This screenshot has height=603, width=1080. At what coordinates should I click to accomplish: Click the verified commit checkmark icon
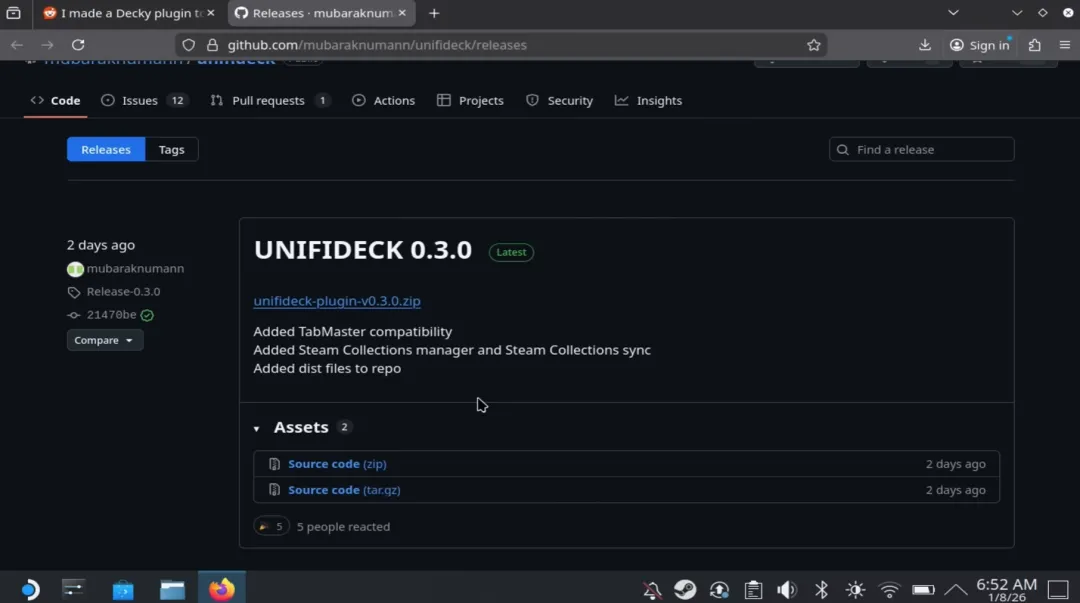click(x=147, y=316)
